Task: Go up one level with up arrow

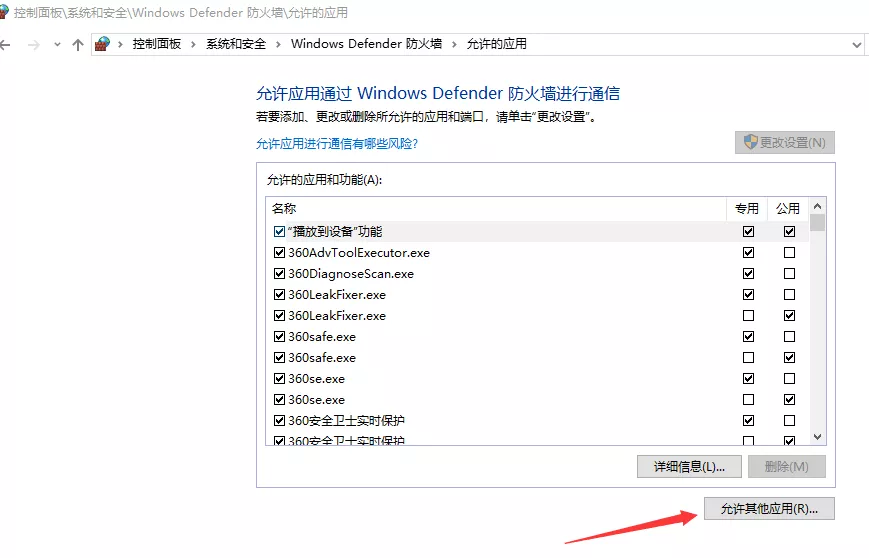Action: (x=78, y=45)
